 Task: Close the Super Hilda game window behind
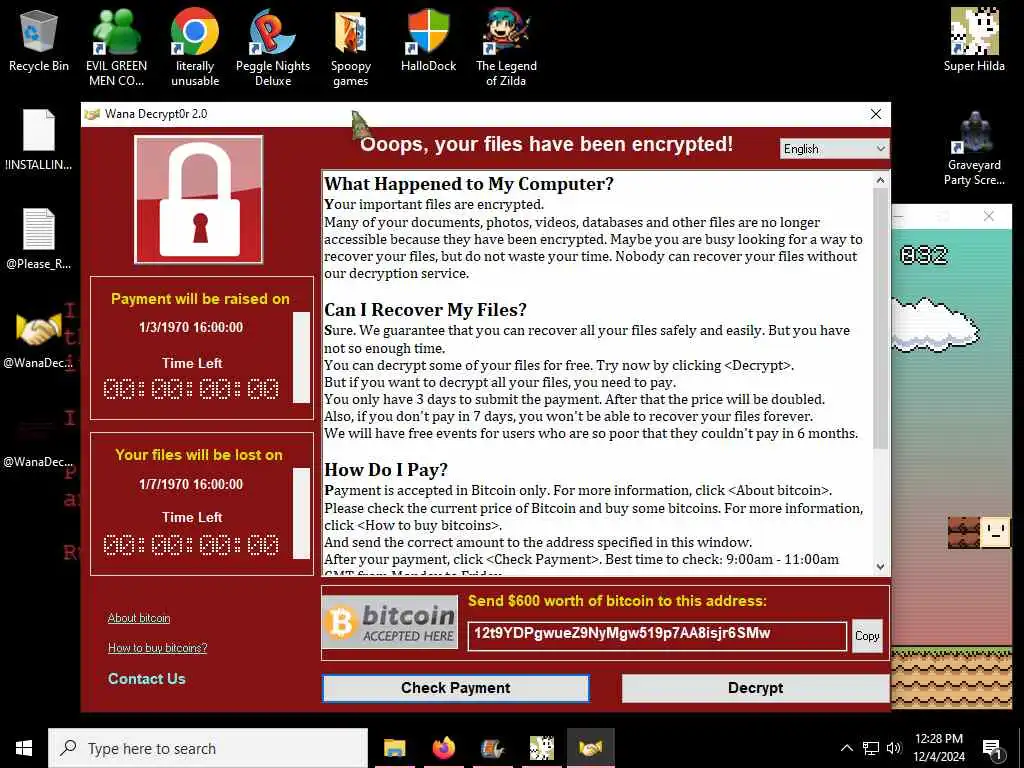[x=989, y=216]
